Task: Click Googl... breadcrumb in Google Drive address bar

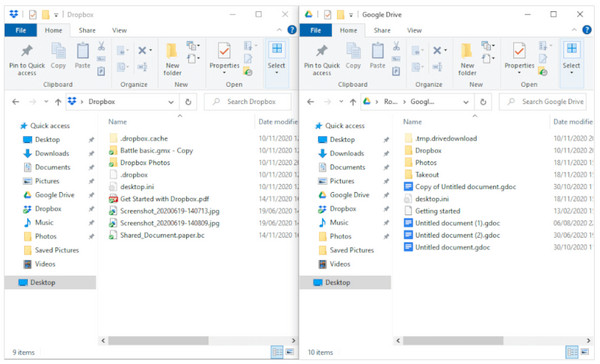Action: click(422, 102)
